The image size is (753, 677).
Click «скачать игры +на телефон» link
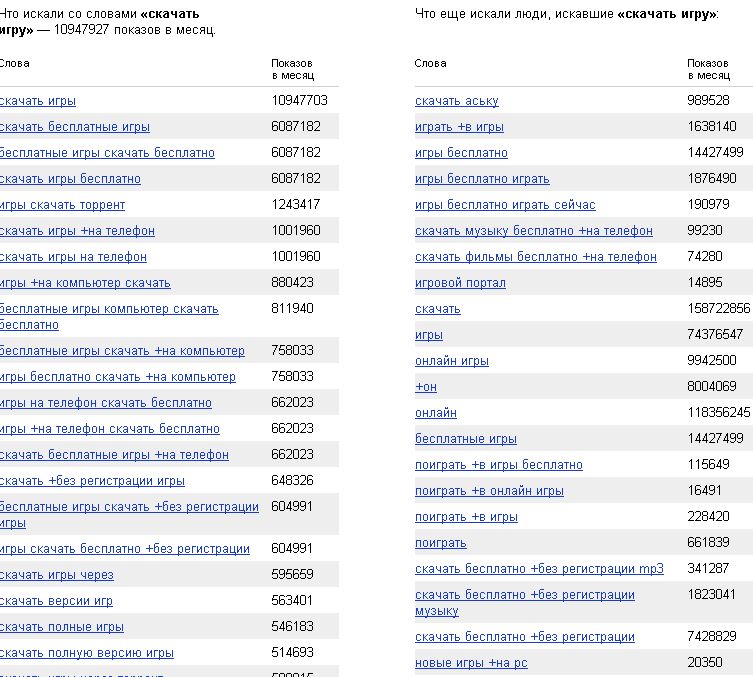point(77,230)
